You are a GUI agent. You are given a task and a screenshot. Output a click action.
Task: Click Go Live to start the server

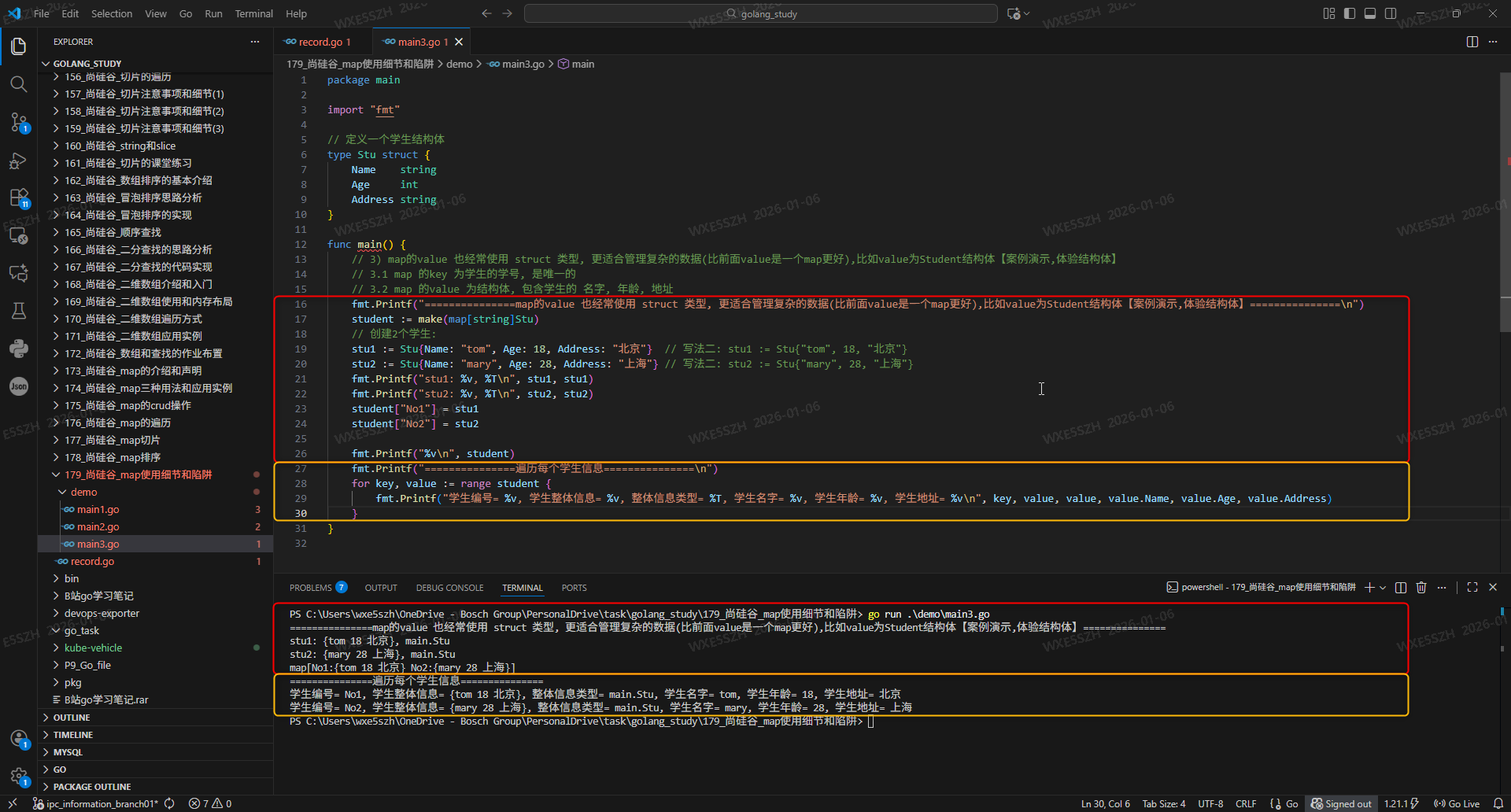tap(1457, 804)
